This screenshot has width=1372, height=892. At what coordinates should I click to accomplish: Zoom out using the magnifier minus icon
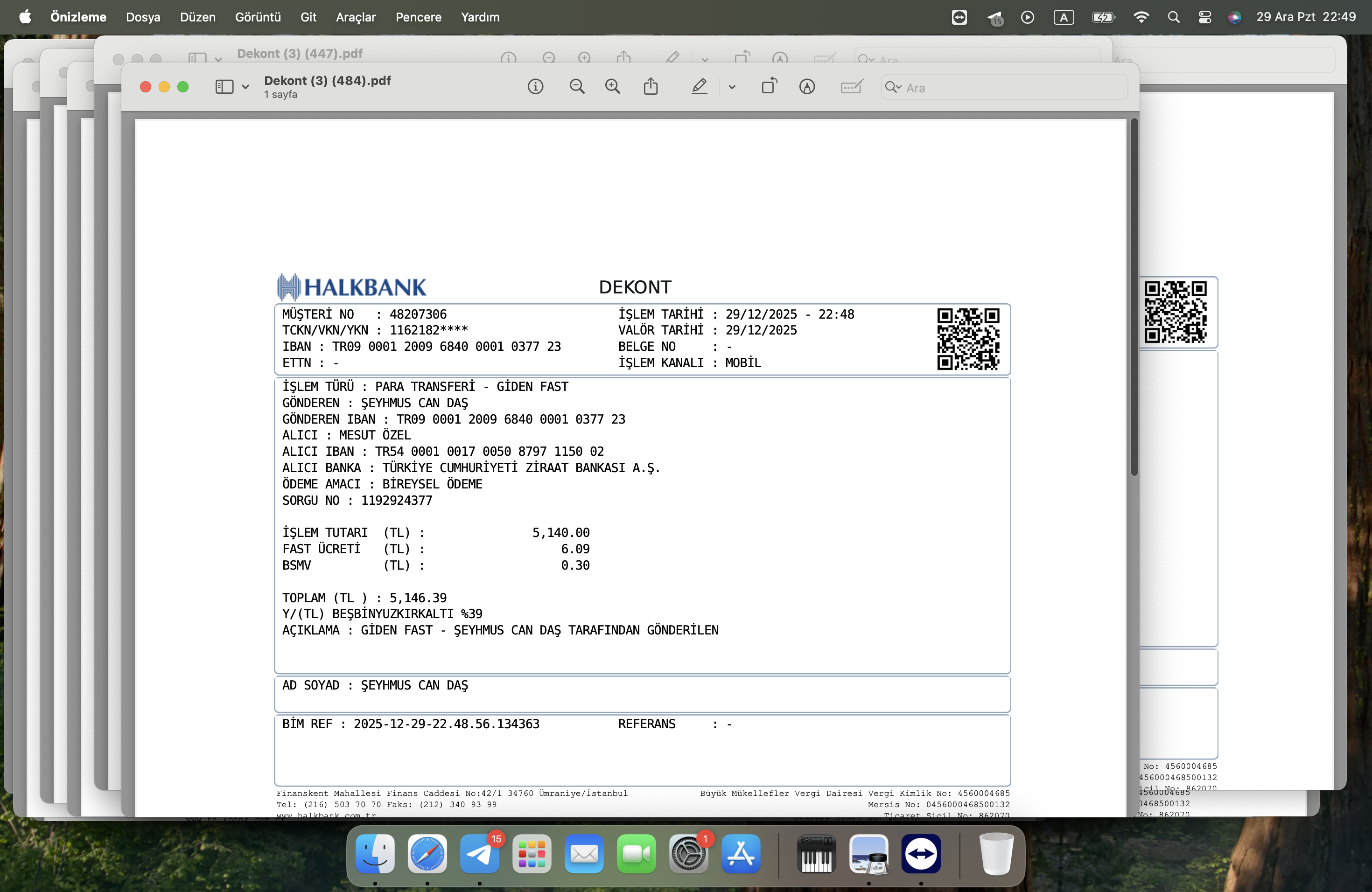point(576,87)
